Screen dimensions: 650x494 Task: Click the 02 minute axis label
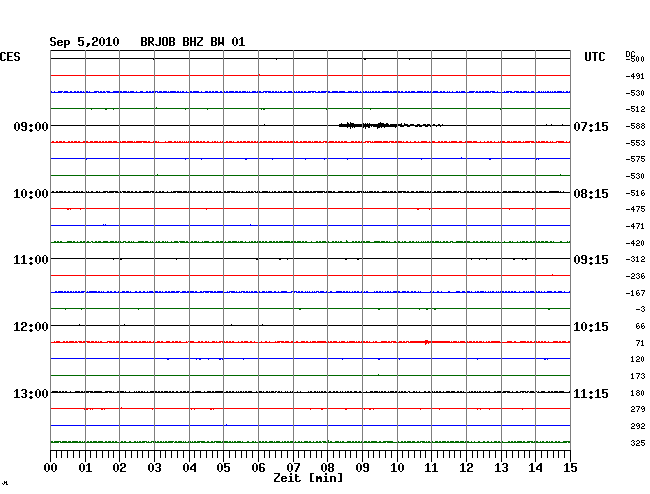[x=119, y=468]
